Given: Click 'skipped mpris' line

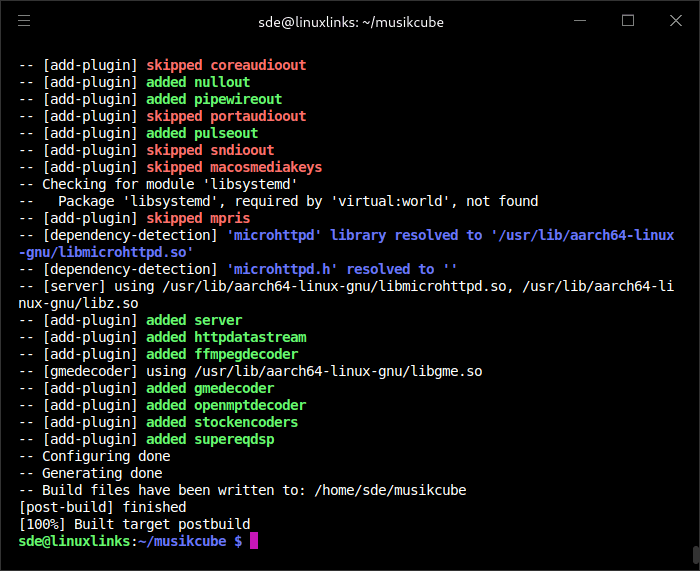Looking at the screenshot, I should click(x=134, y=218).
